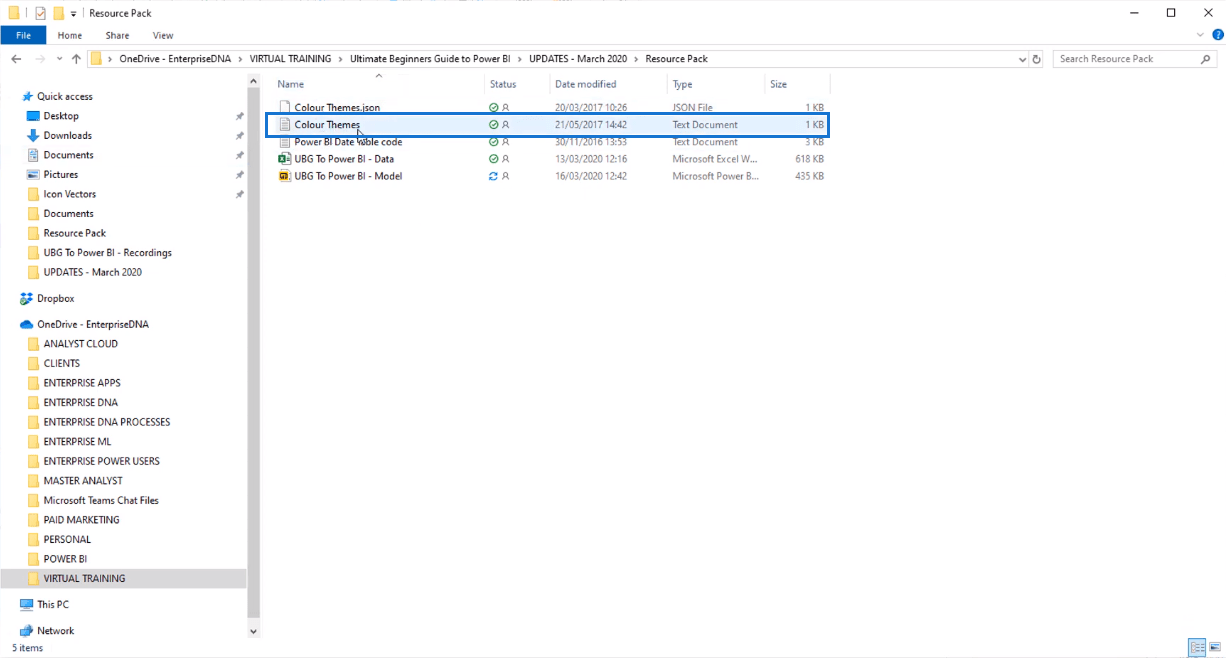Open Icon Vectors folder in sidebar
1226x658 pixels.
(69, 194)
